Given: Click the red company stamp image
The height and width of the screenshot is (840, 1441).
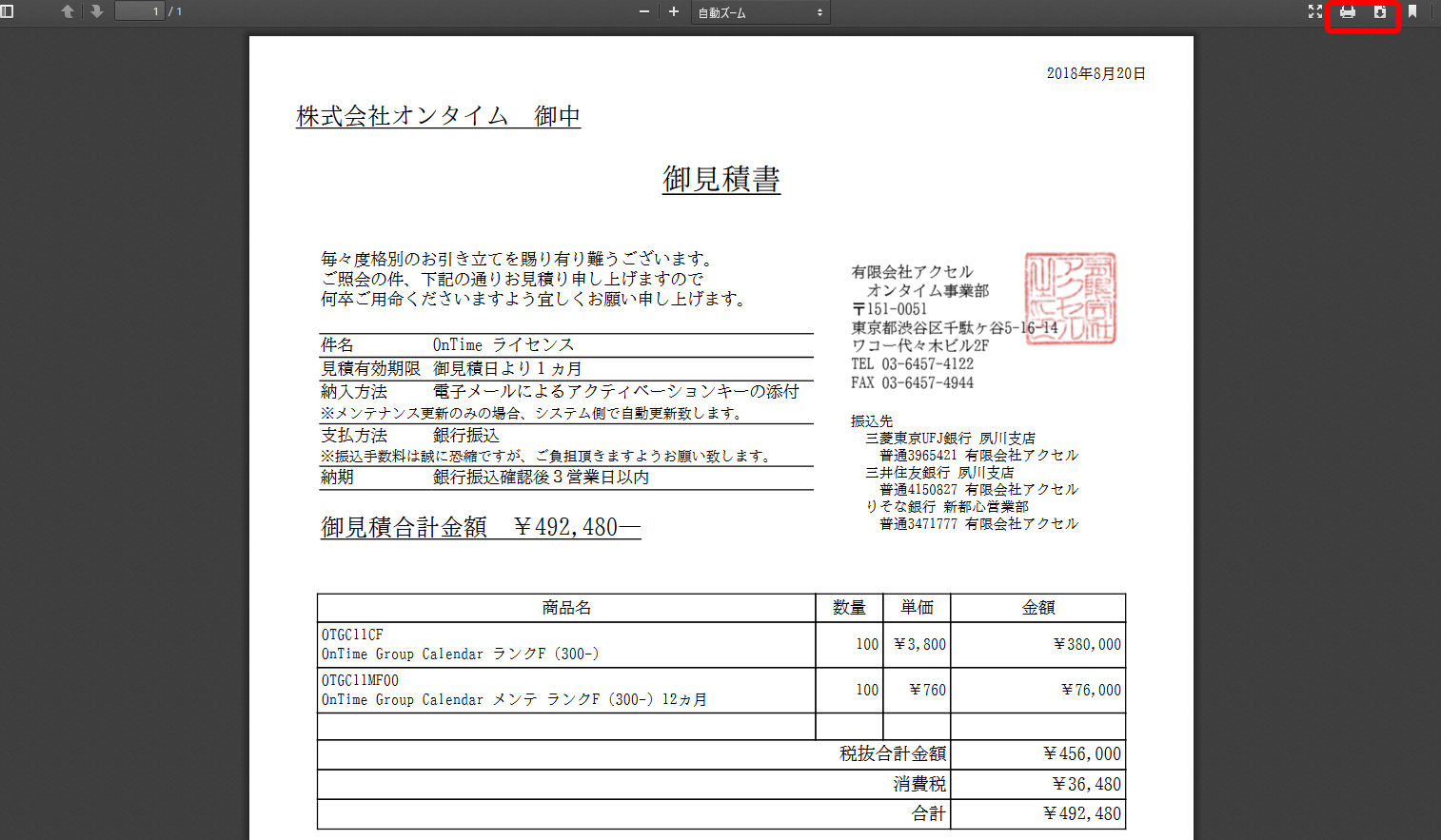Looking at the screenshot, I should click(x=1068, y=300).
